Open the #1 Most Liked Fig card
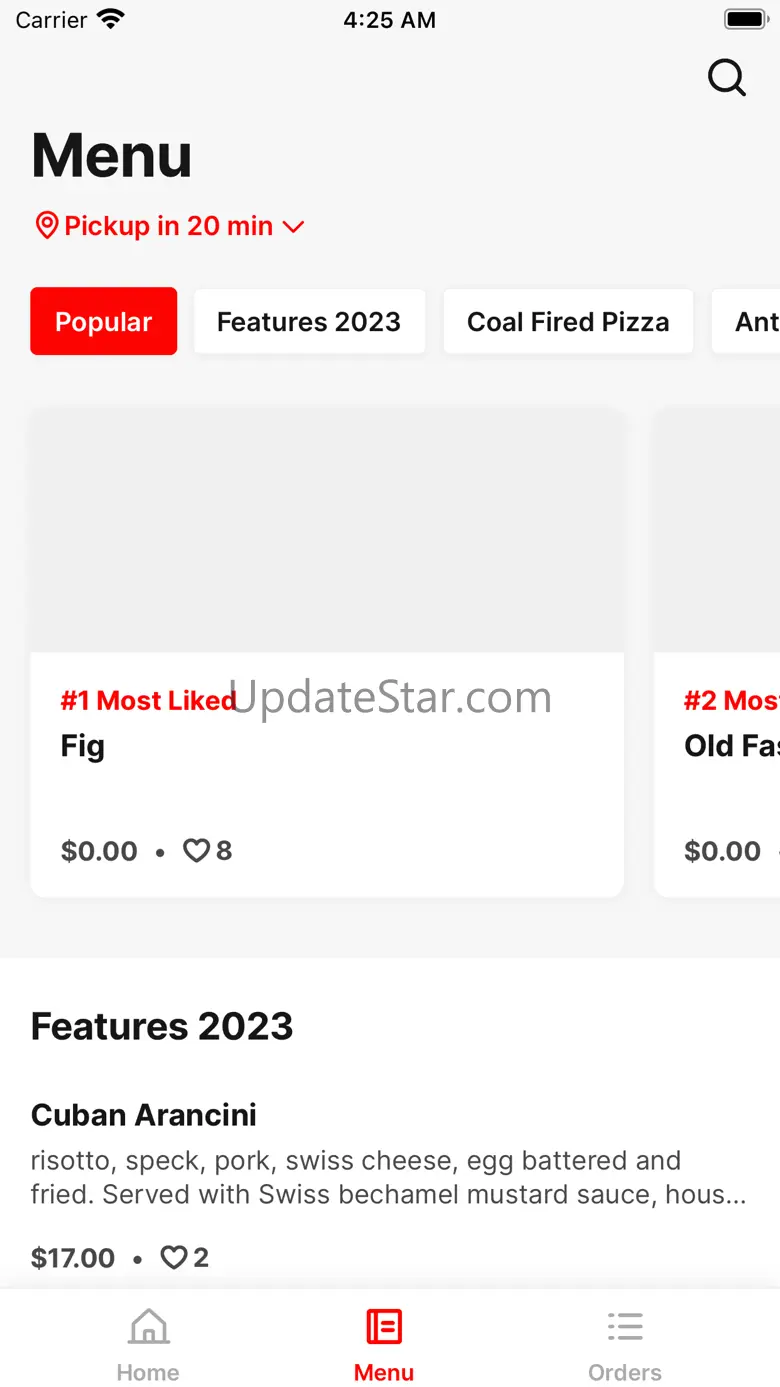 point(327,653)
